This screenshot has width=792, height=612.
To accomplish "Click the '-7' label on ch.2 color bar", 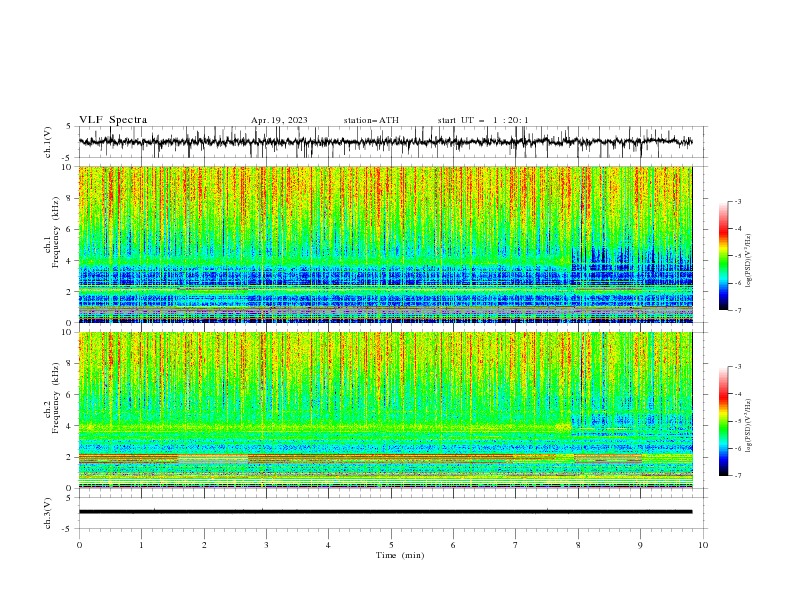I will [x=737, y=476].
